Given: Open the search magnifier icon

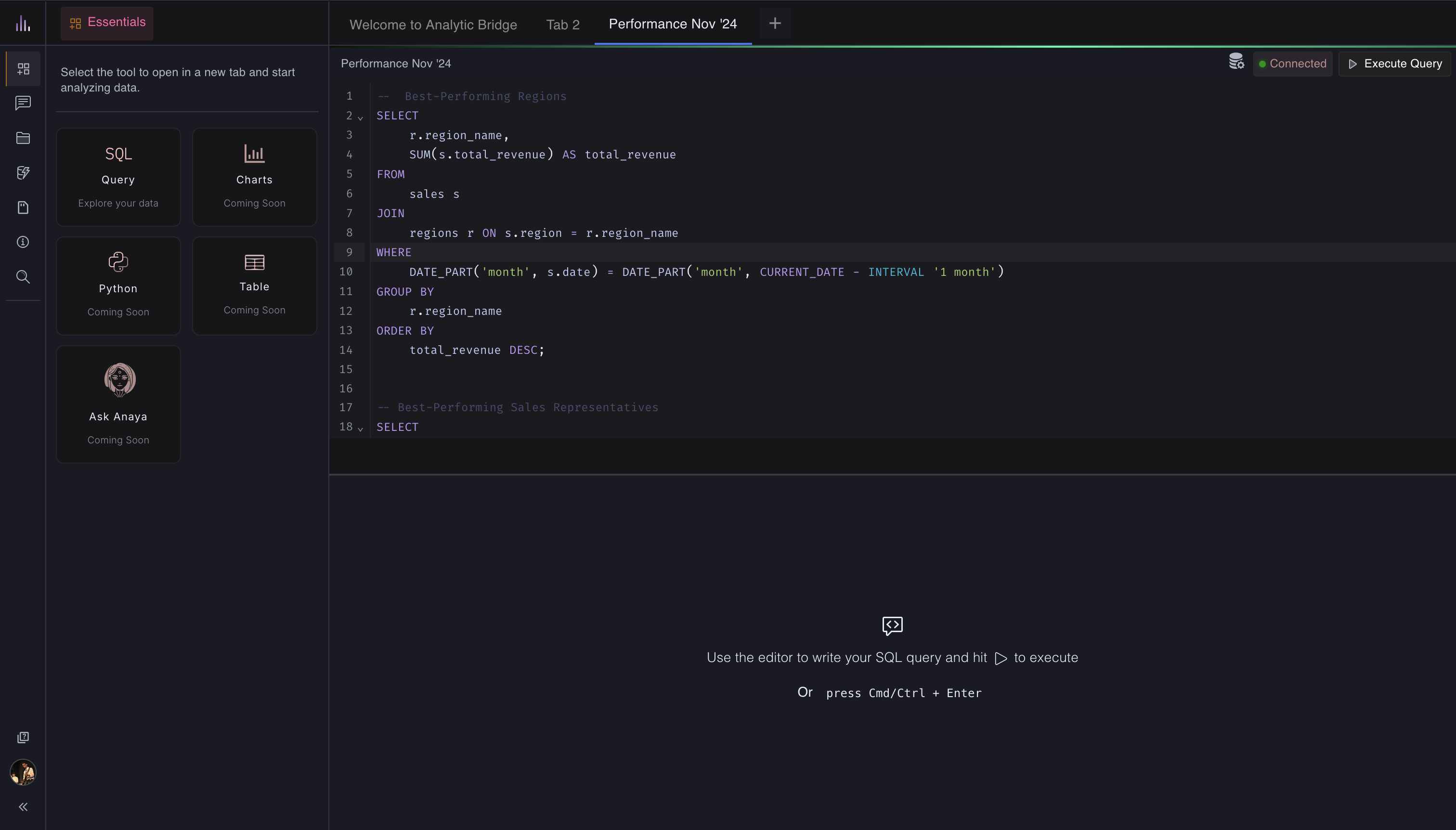Looking at the screenshot, I should 23,277.
